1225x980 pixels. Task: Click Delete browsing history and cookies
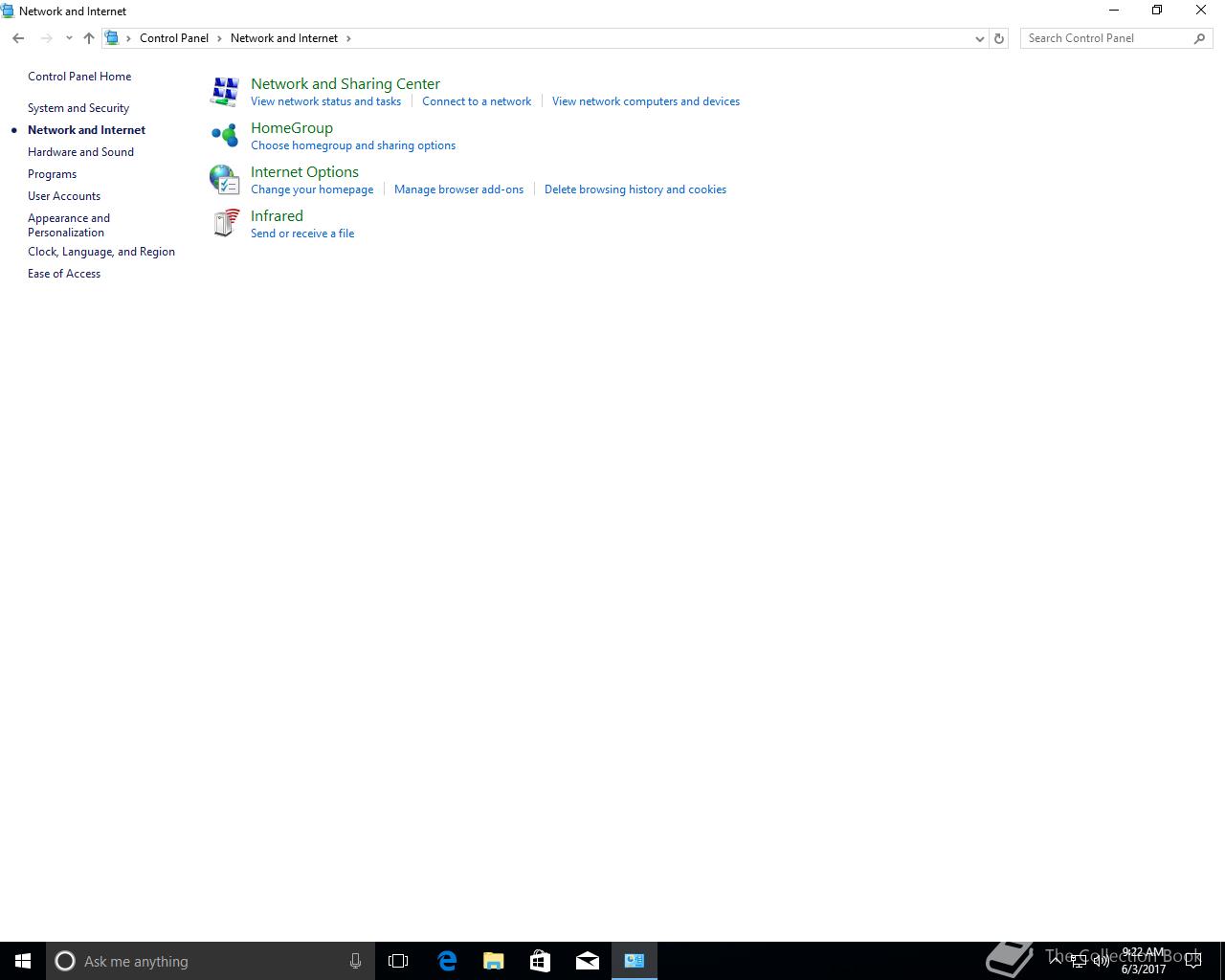635,189
